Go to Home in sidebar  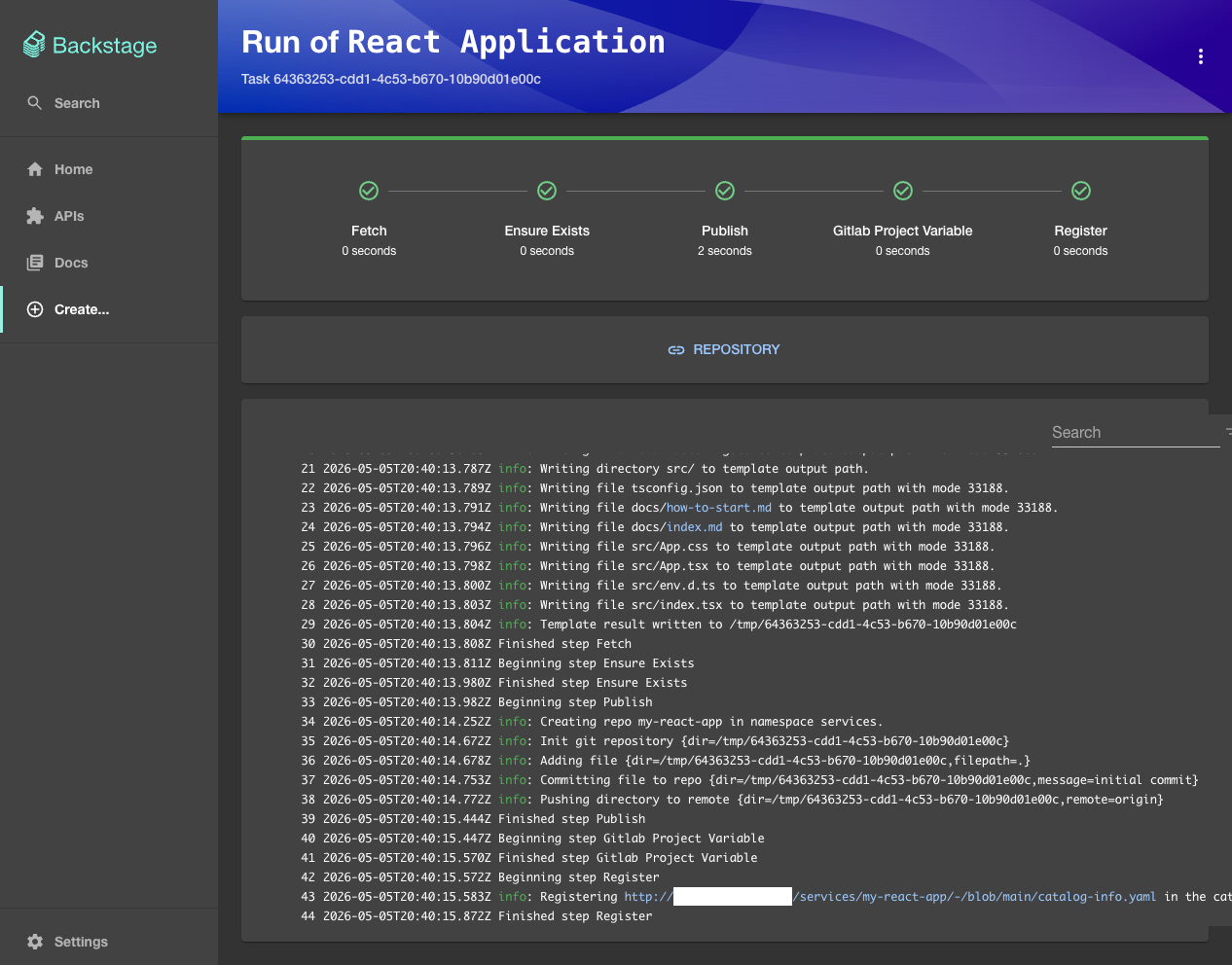(x=109, y=169)
